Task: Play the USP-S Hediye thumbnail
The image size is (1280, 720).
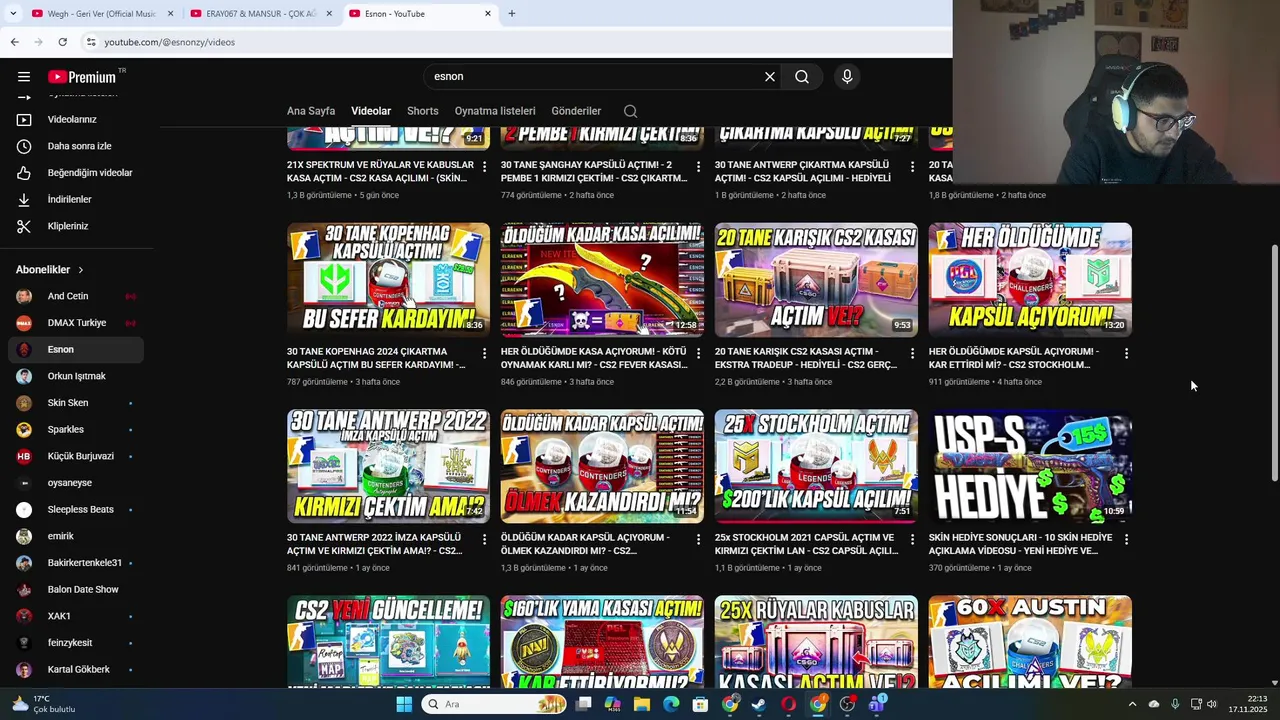Action: pyautogui.click(x=1030, y=466)
